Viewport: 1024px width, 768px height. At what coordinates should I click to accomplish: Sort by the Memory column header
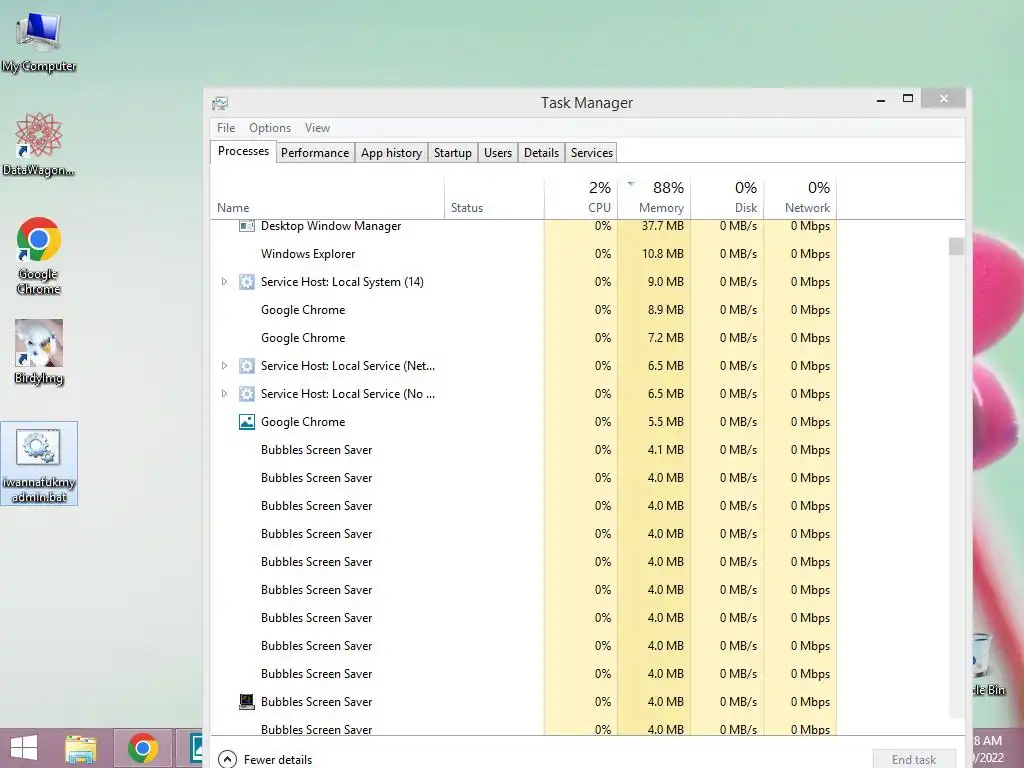654,197
